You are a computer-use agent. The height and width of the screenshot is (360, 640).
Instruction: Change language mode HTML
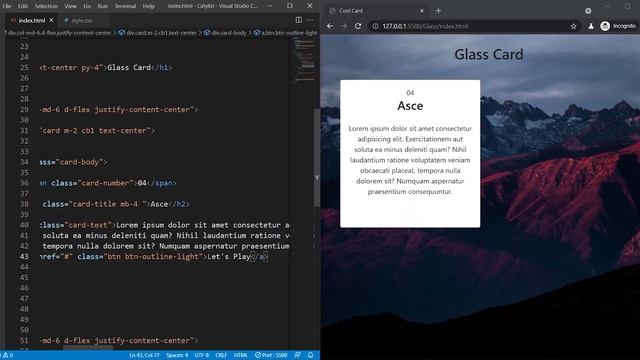[240, 355]
